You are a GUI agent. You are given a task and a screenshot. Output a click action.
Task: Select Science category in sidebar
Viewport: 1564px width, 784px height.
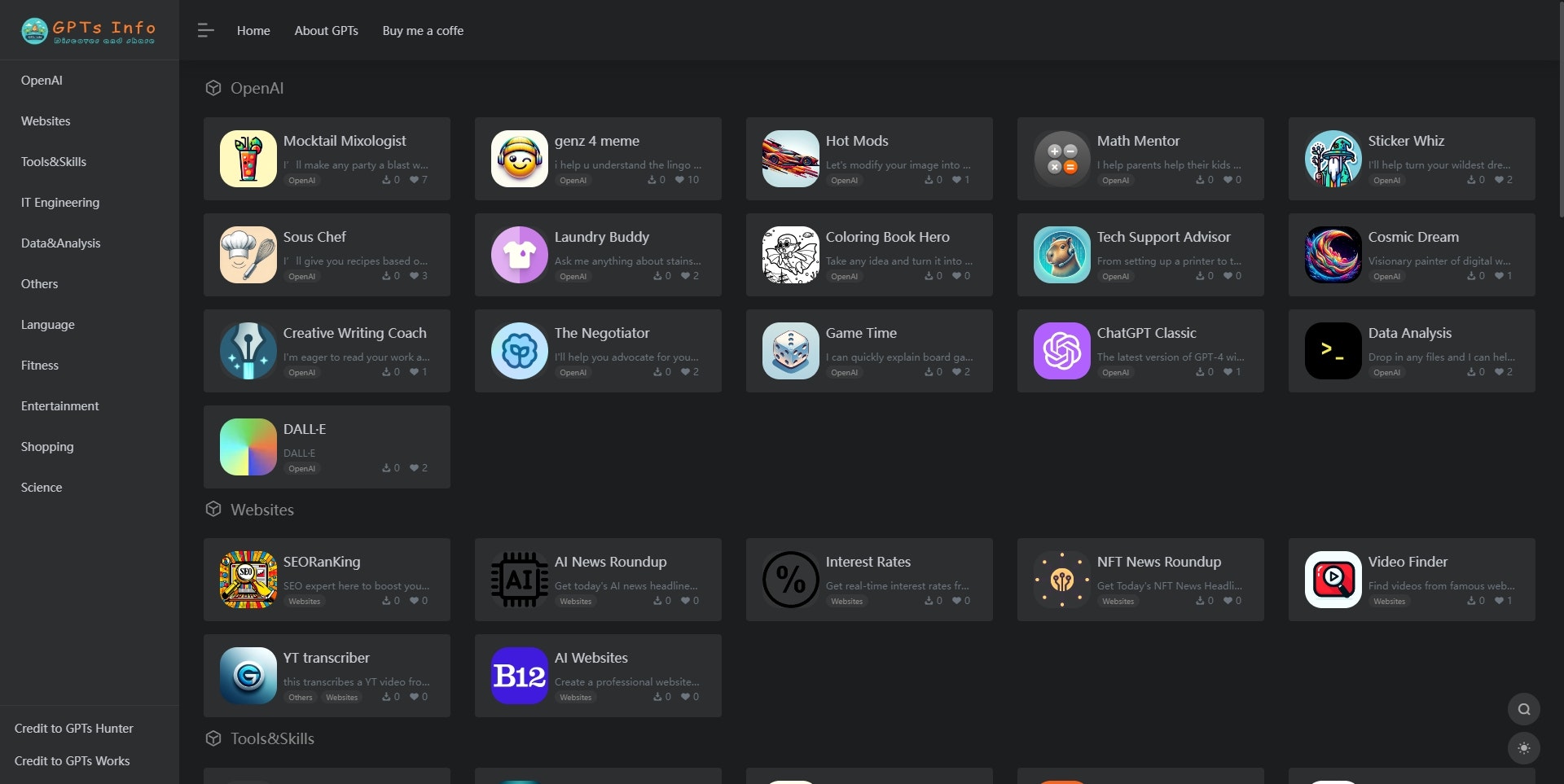[42, 488]
